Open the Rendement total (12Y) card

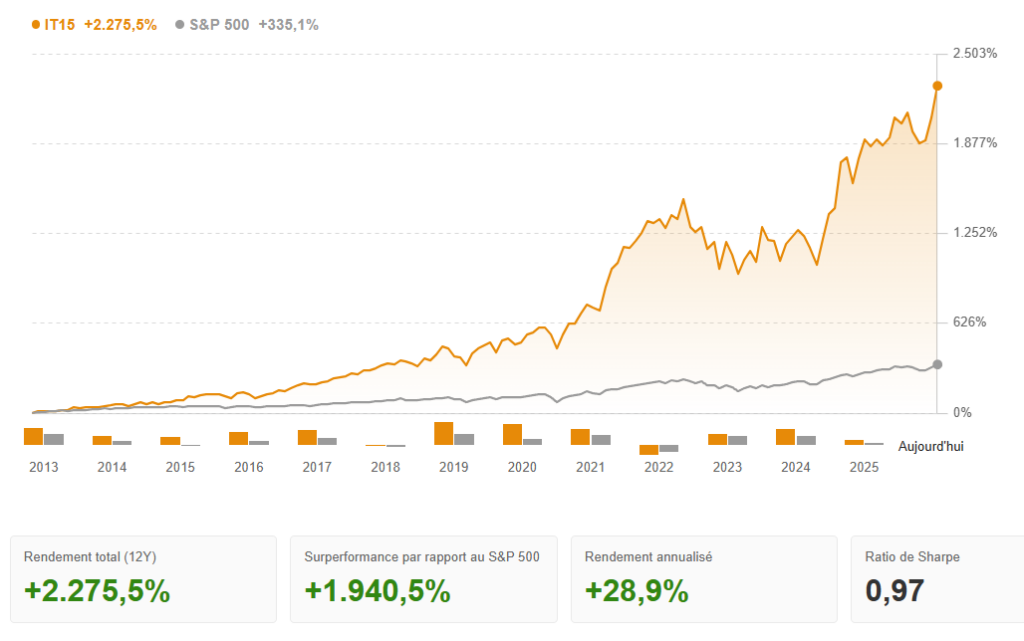pyautogui.click(x=143, y=579)
